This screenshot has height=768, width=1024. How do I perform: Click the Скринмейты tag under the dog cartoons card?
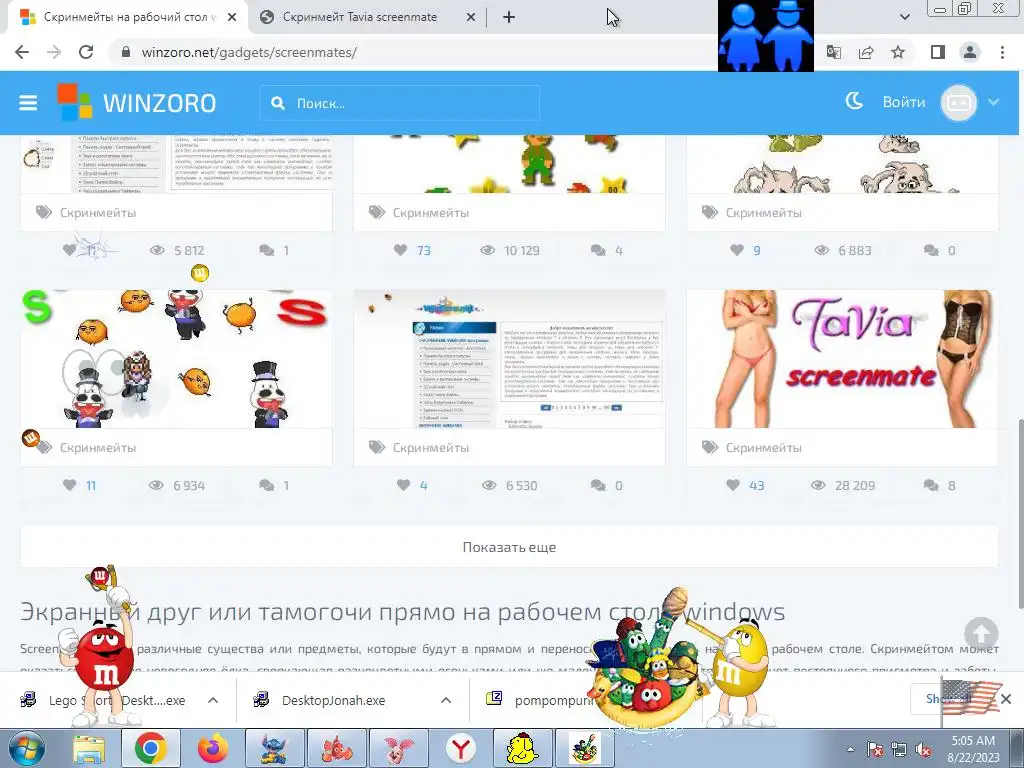pyautogui.click(x=763, y=213)
